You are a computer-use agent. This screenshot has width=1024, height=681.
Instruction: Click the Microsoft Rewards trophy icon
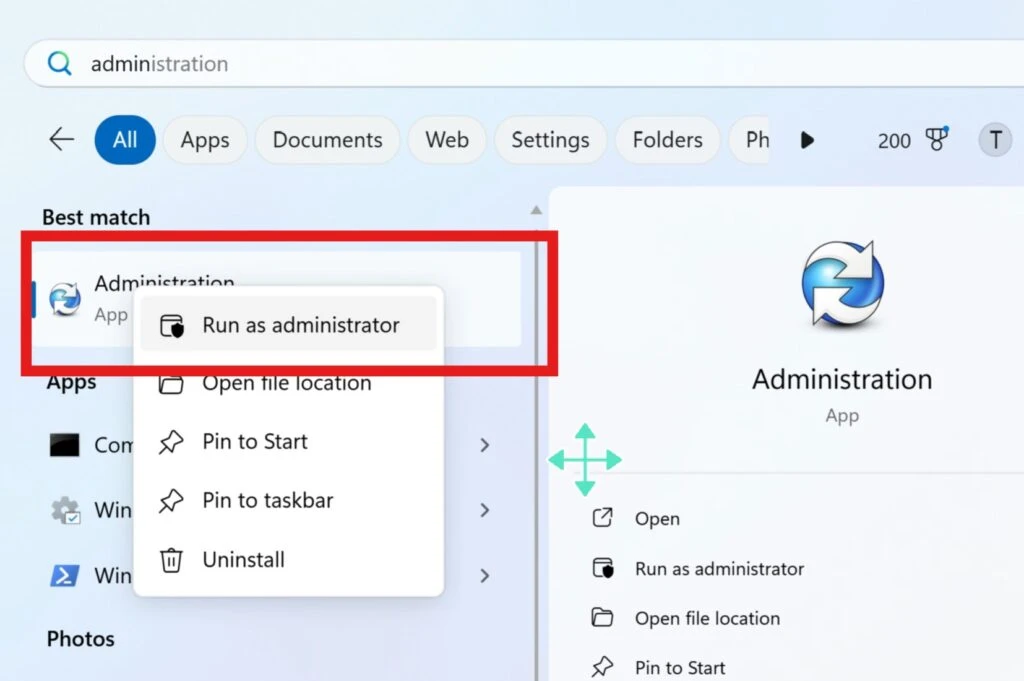[x=937, y=140]
